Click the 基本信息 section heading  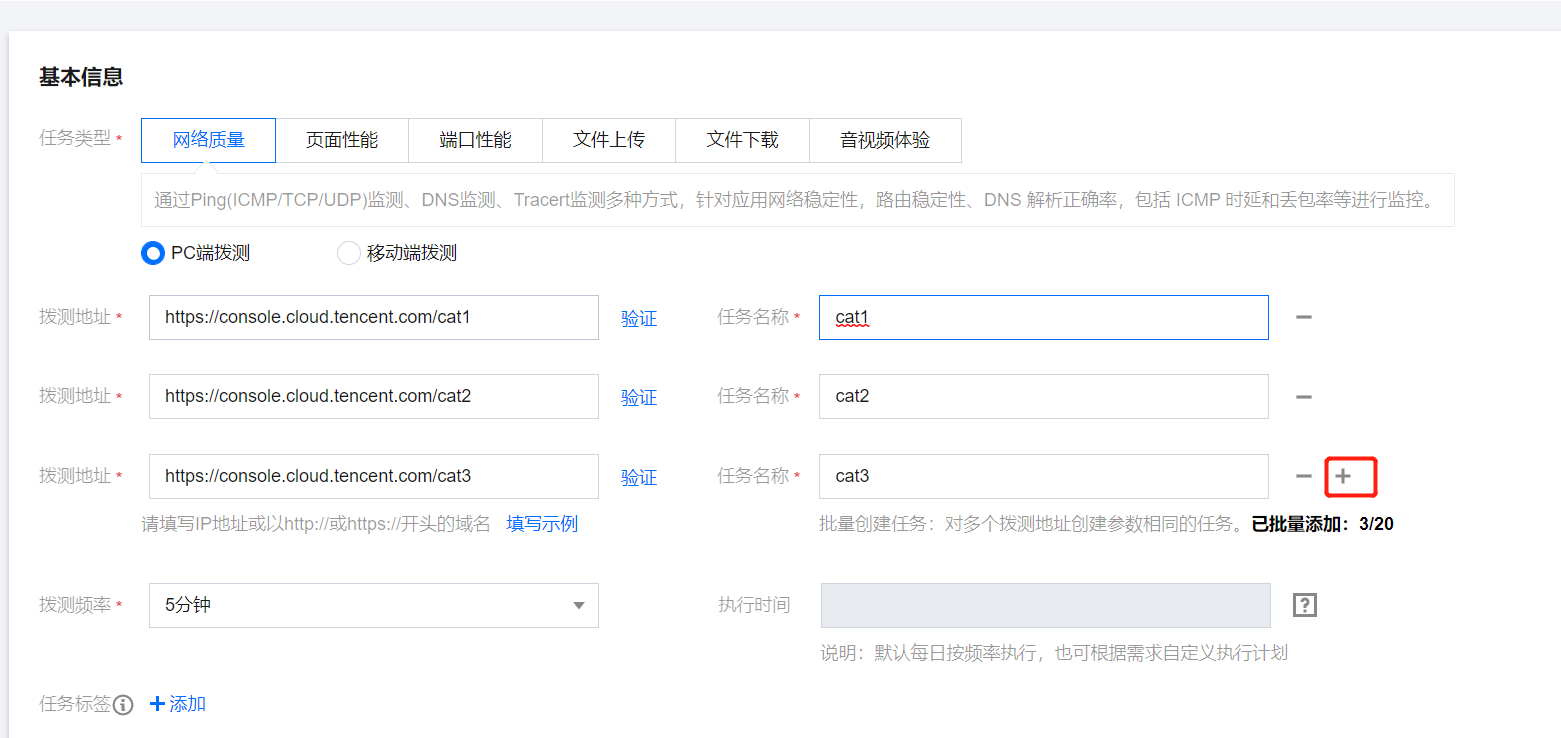coord(81,77)
